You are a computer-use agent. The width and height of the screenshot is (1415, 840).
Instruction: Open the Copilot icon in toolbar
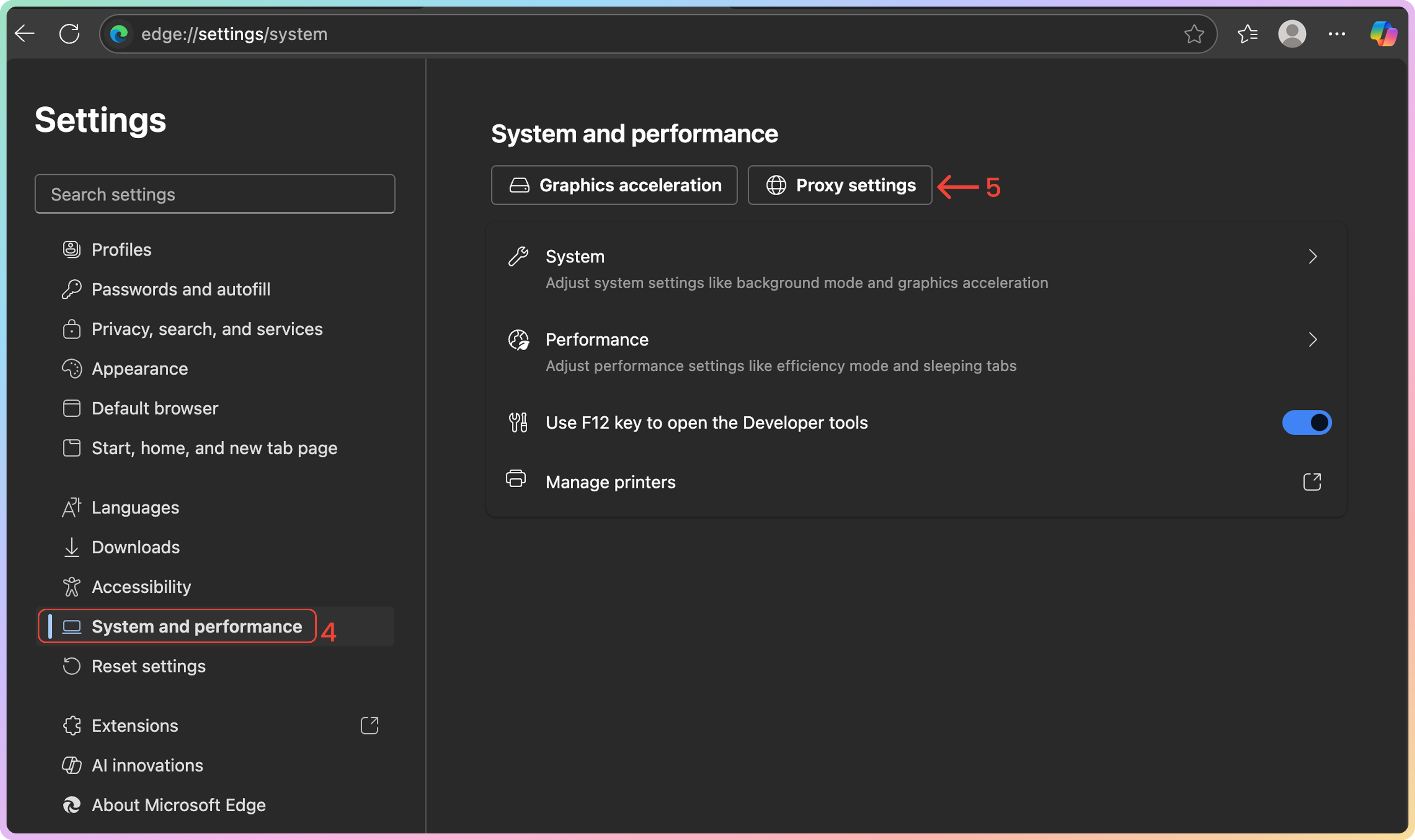tap(1383, 34)
